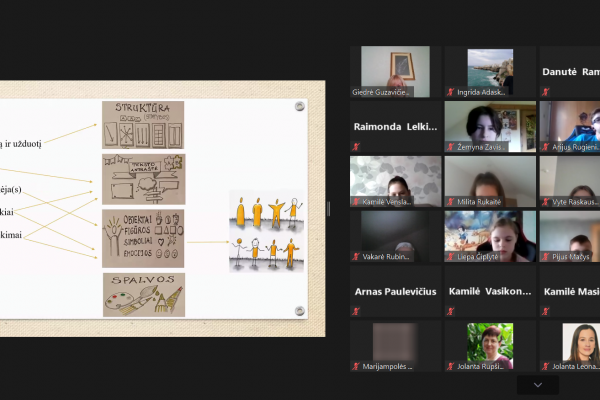600x400 pixels.
Task: Click the name Raimonda Lelki...
Action: pyautogui.click(x=395, y=127)
